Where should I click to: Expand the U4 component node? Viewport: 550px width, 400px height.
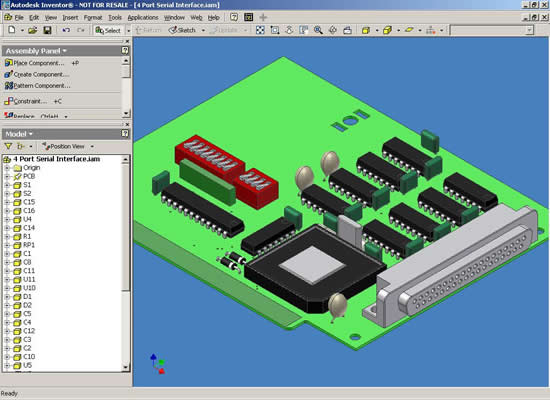(x=7, y=220)
